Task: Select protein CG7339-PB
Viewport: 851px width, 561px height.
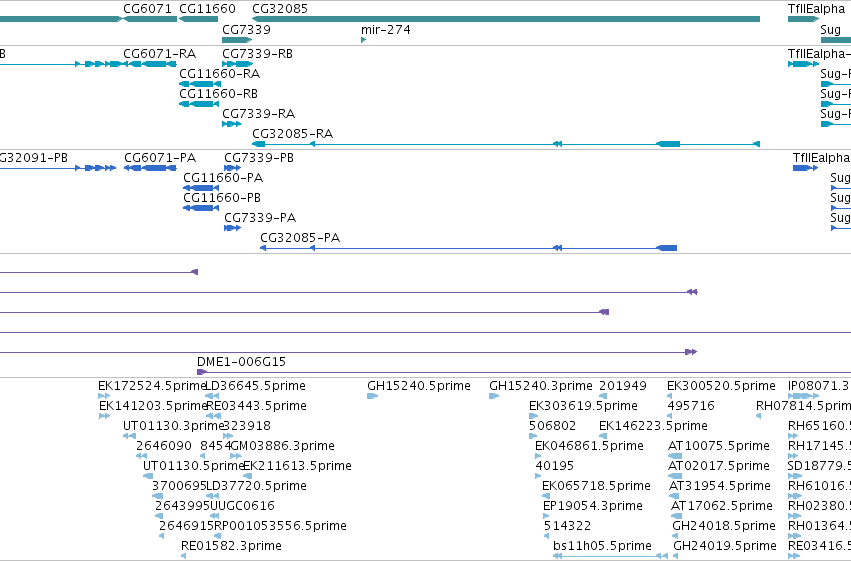Action: [259, 158]
